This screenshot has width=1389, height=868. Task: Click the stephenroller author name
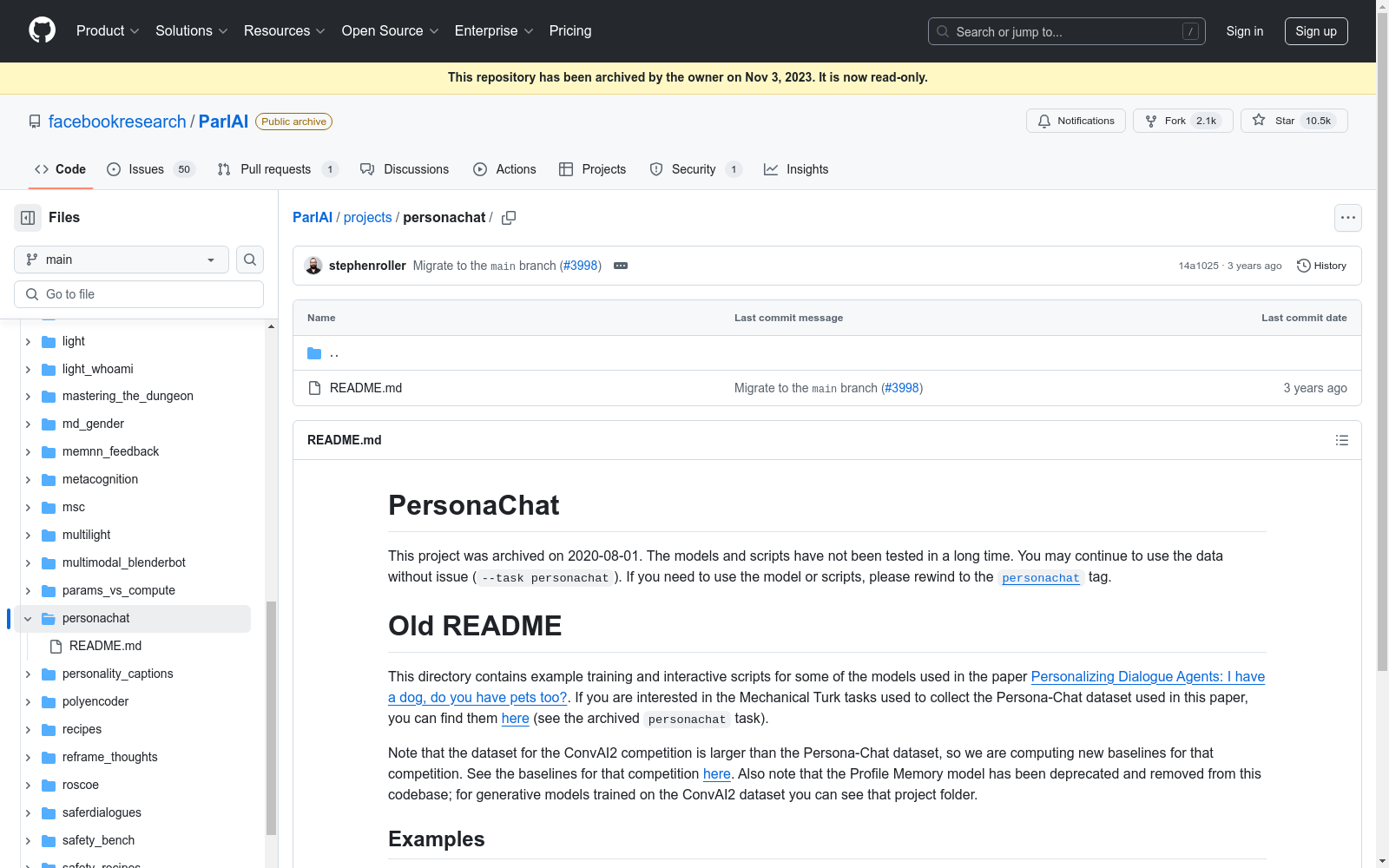pos(367,266)
